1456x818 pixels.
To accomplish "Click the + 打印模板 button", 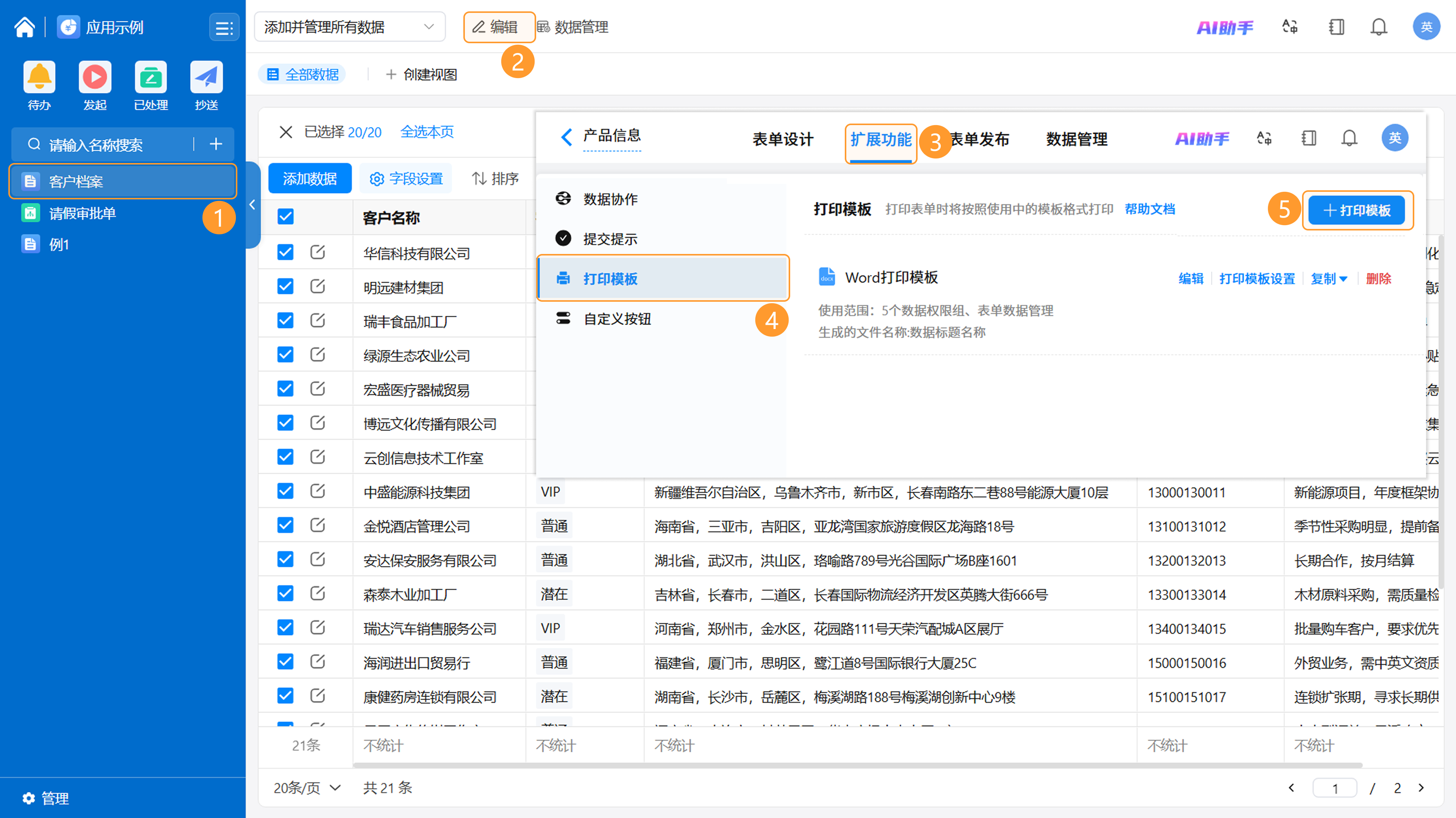I will tap(1357, 211).
